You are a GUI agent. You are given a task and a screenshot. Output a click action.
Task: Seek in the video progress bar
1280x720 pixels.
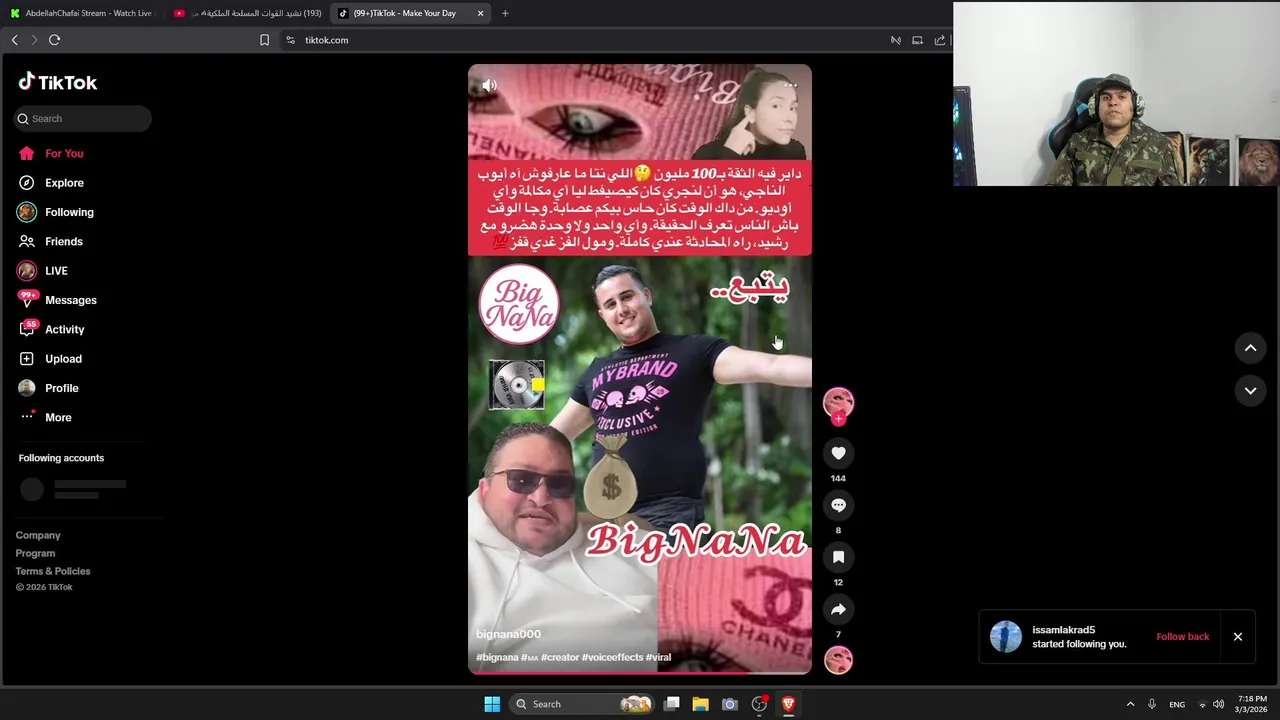click(x=640, y=673)
